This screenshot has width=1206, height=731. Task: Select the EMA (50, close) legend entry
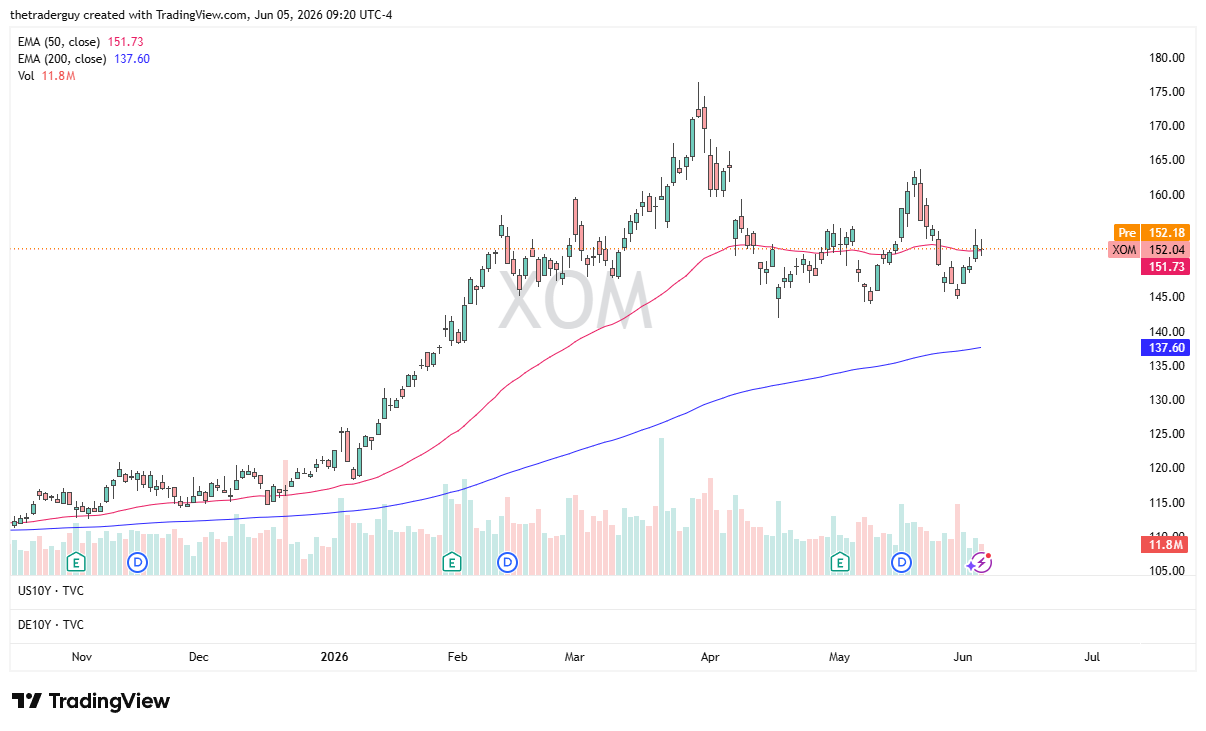[59, 41]
